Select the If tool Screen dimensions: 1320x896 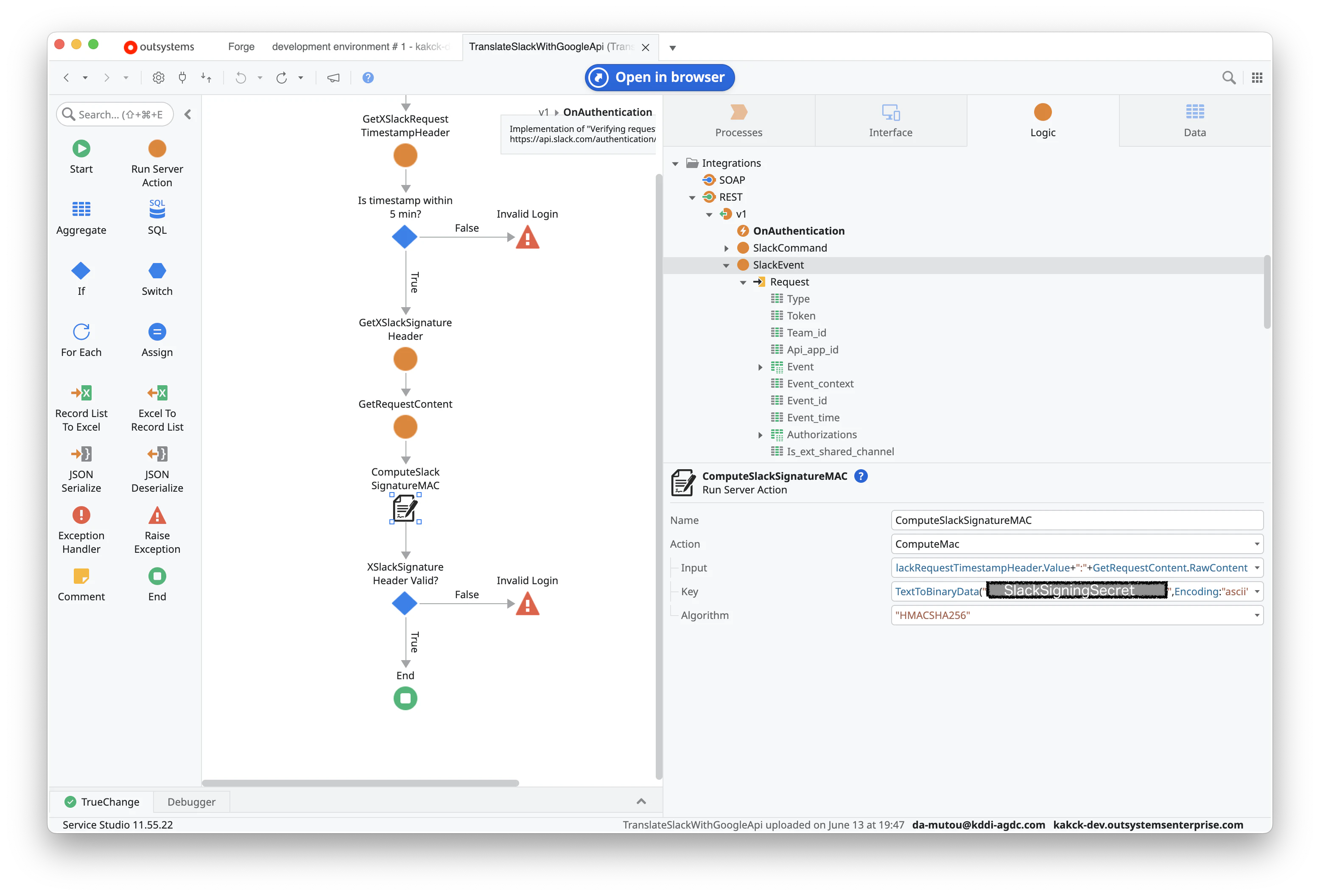[x=81, y=278]
